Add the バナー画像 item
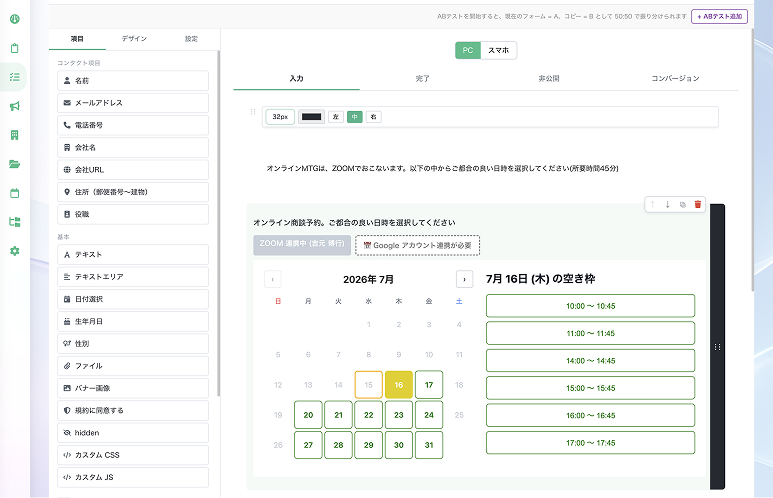The image size is (773, 498). click(133, 388)
